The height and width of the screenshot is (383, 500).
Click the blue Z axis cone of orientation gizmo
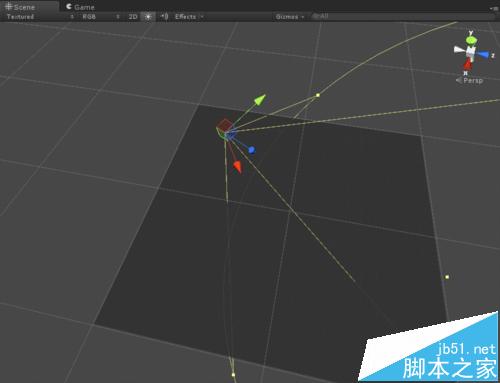pyautogui.click(x=483, y=55)
